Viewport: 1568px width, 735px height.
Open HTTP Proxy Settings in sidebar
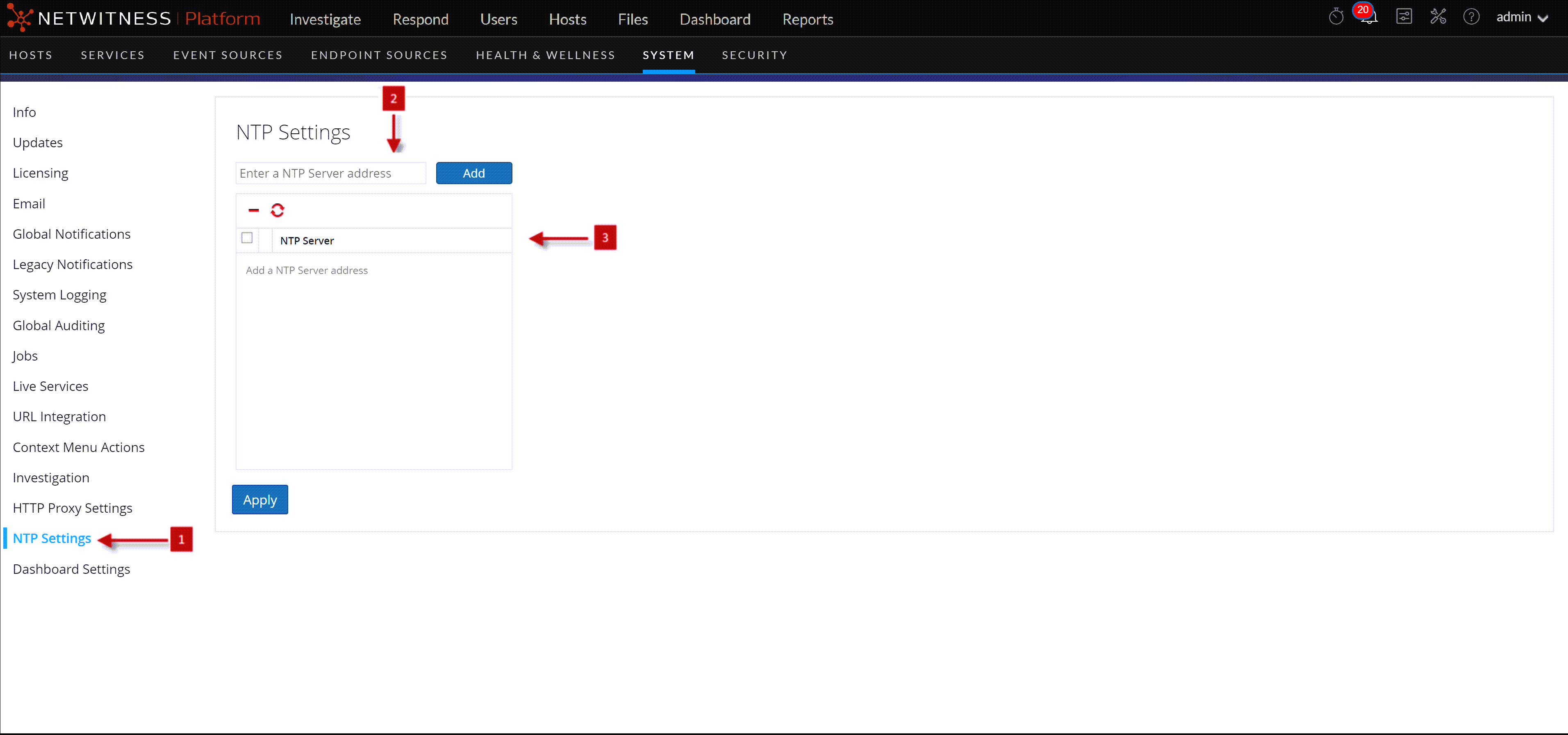coord(73,507)
